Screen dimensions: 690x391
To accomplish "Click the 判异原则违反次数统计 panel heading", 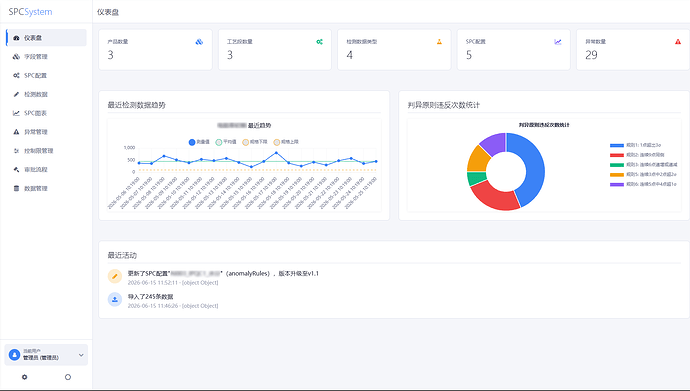I will tap(444, 105).
